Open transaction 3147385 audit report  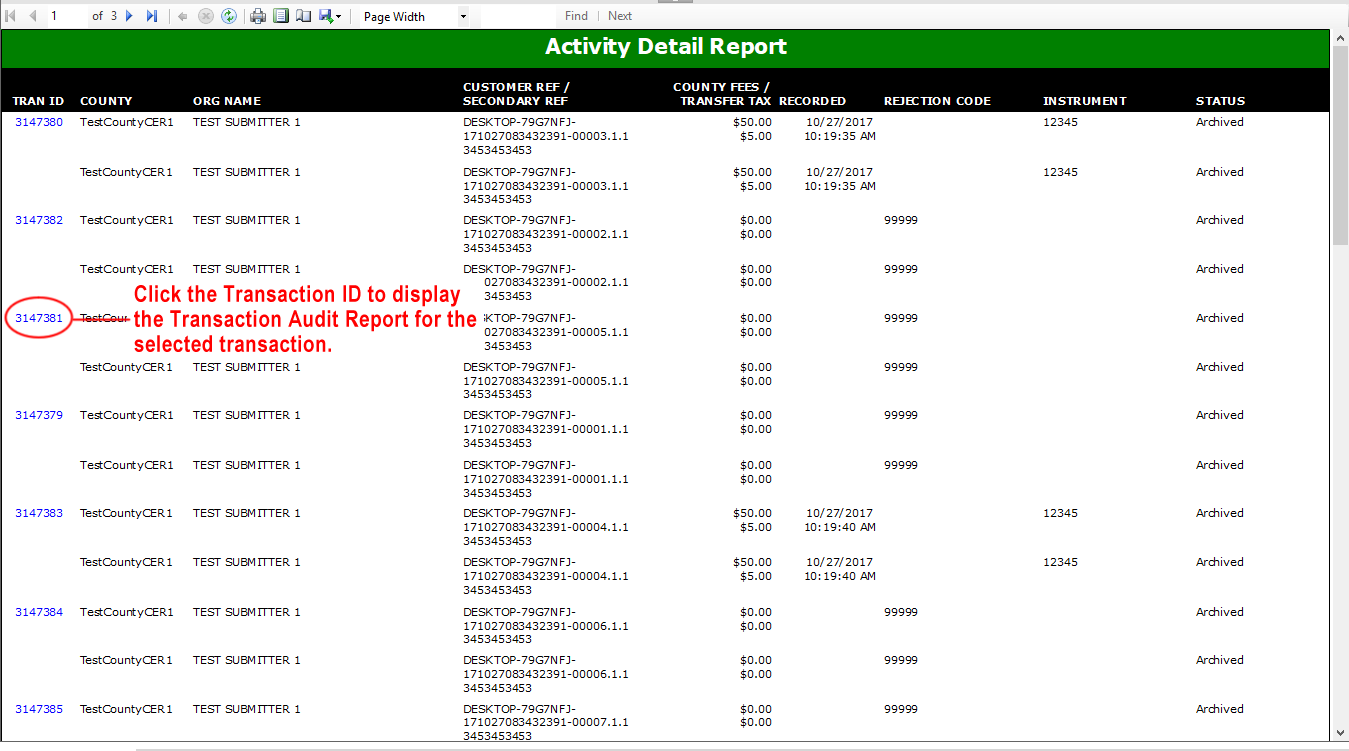(x=39, y=709)
